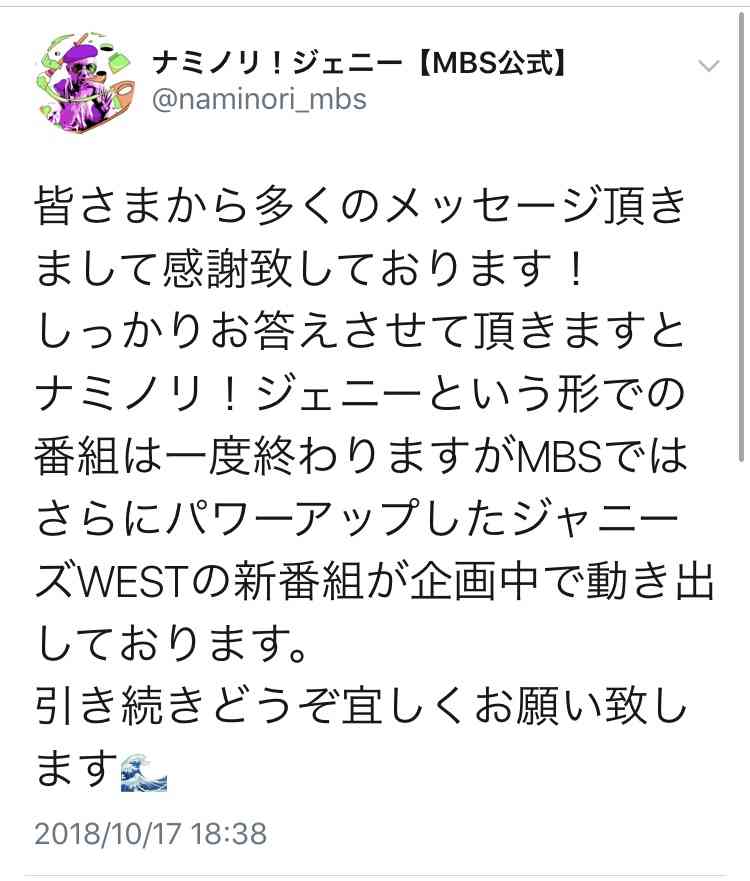Select the tweet line starting 皆さまから多くの
The height and width of the screenshot is (881, 750).
360,206
